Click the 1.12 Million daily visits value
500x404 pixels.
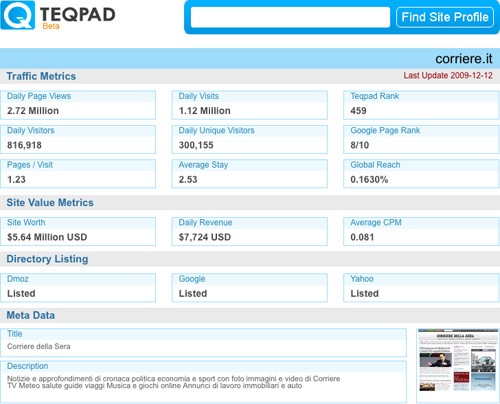(205, 111)
